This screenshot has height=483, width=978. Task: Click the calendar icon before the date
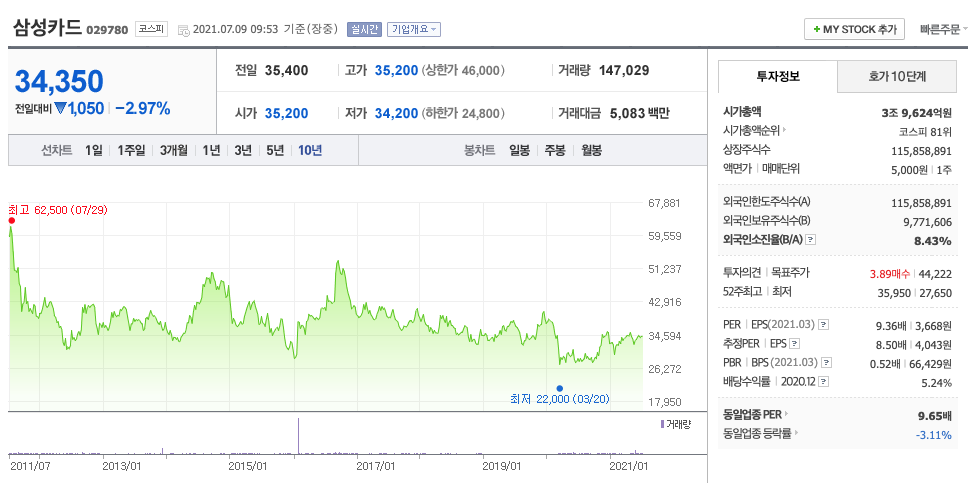(183, 30)
